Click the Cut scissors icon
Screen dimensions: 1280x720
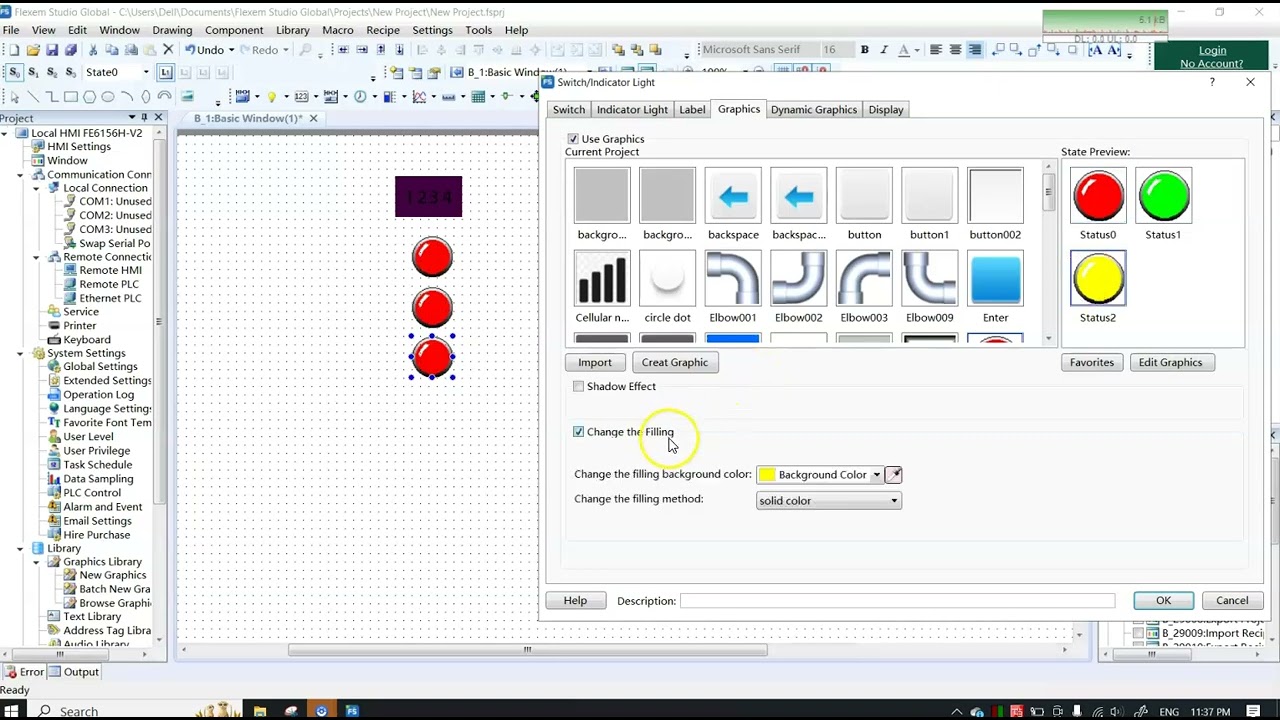[92, 50]
